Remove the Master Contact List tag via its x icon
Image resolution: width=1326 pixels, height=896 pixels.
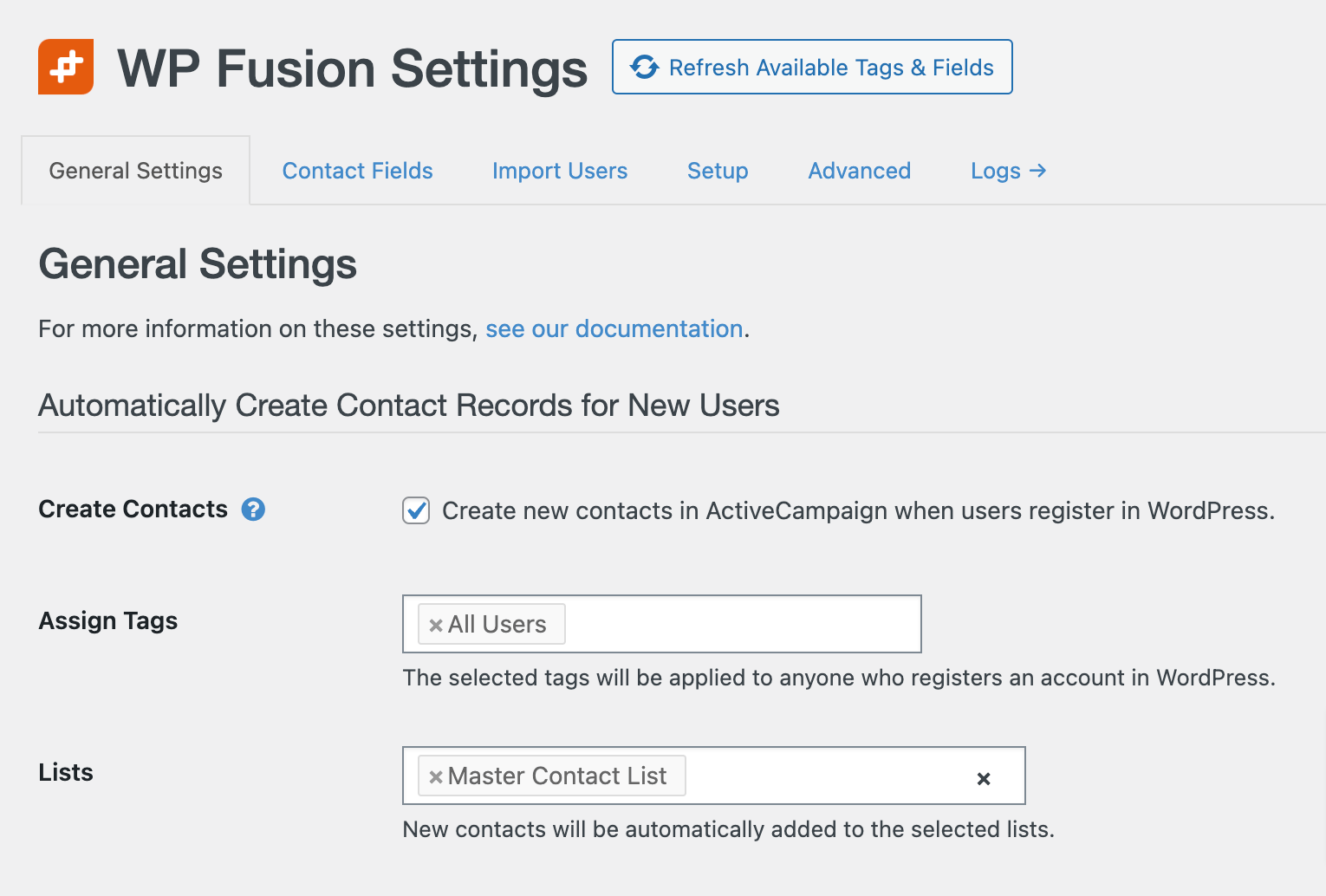tap(436, 776)
